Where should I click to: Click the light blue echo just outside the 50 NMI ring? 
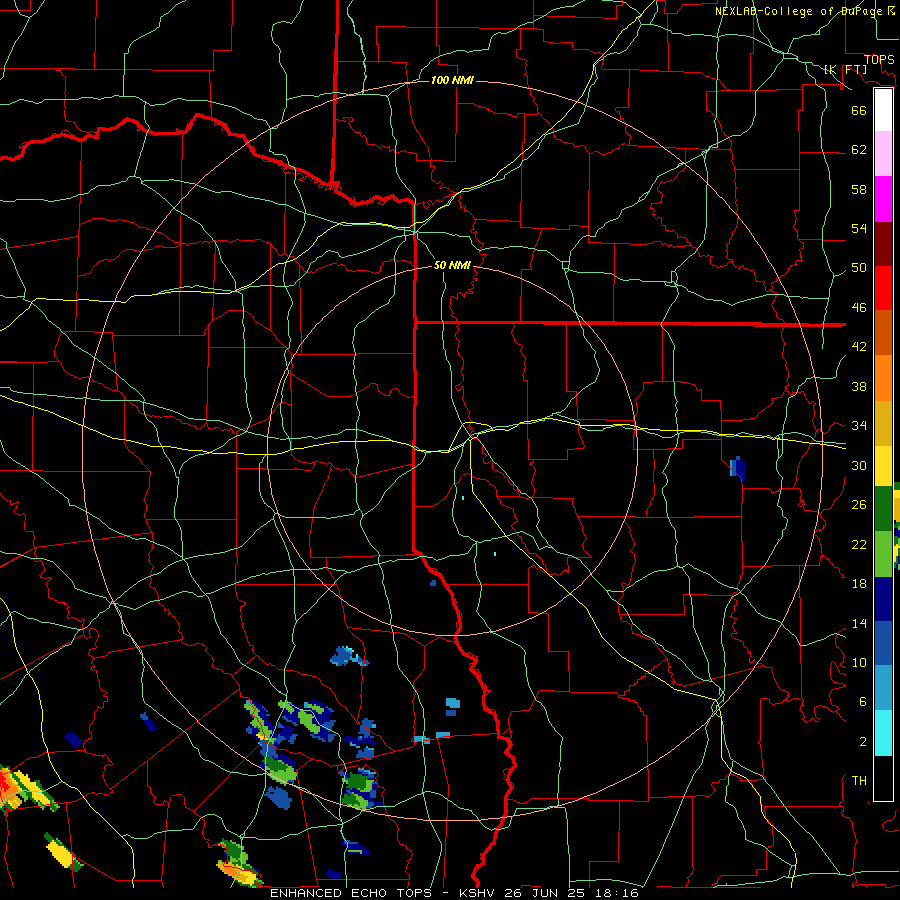pos(349,656)
